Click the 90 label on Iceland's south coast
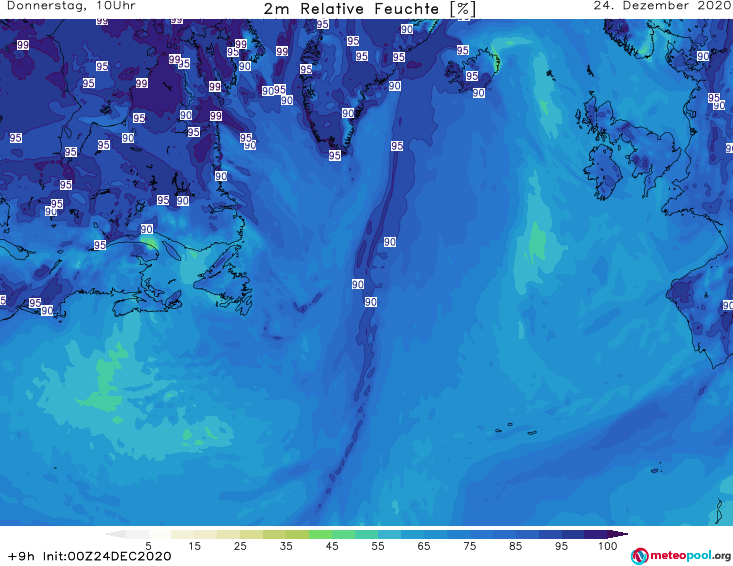 478,93
